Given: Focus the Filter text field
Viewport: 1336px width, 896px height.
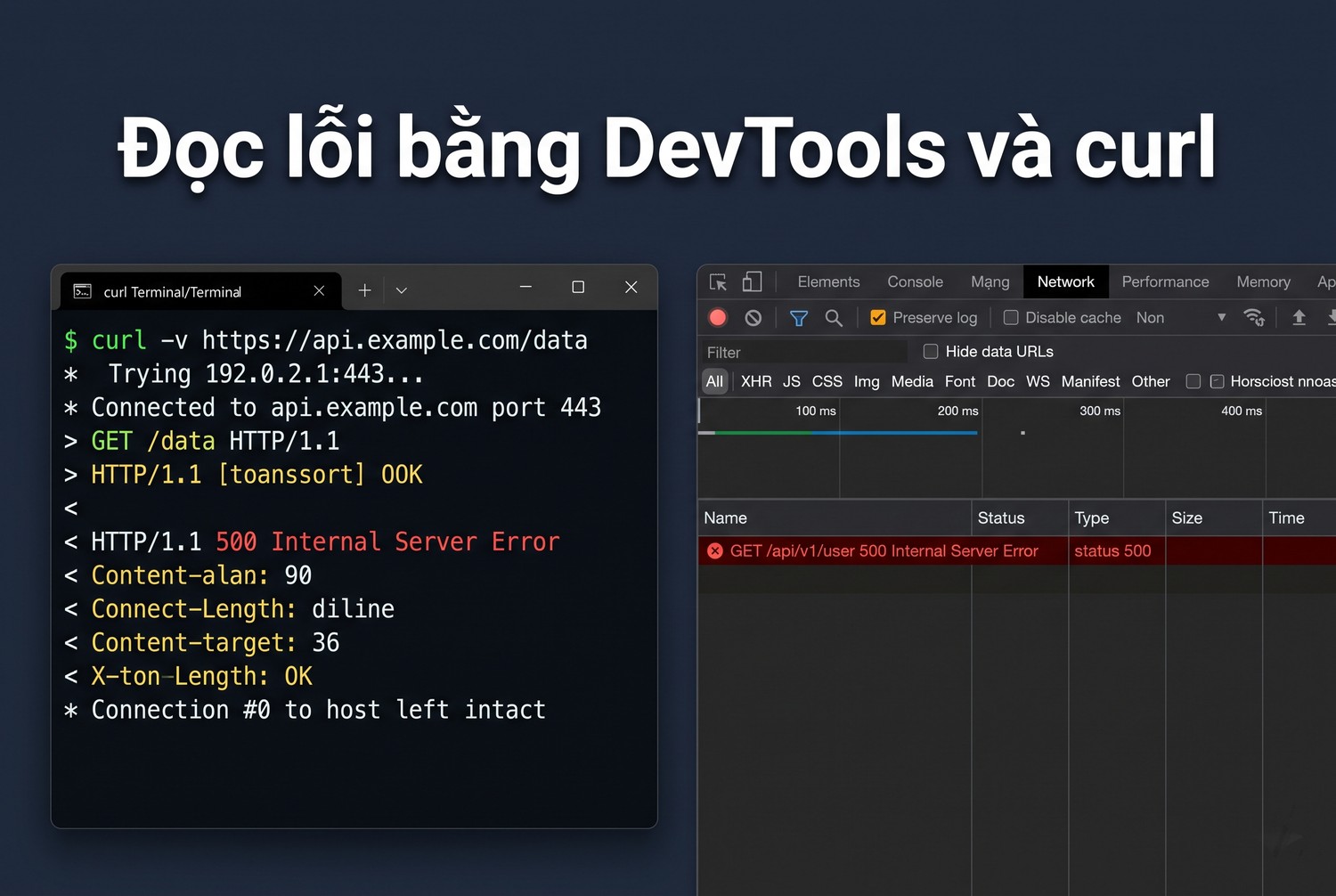Looking at the screenshot, I should point(804,352).
